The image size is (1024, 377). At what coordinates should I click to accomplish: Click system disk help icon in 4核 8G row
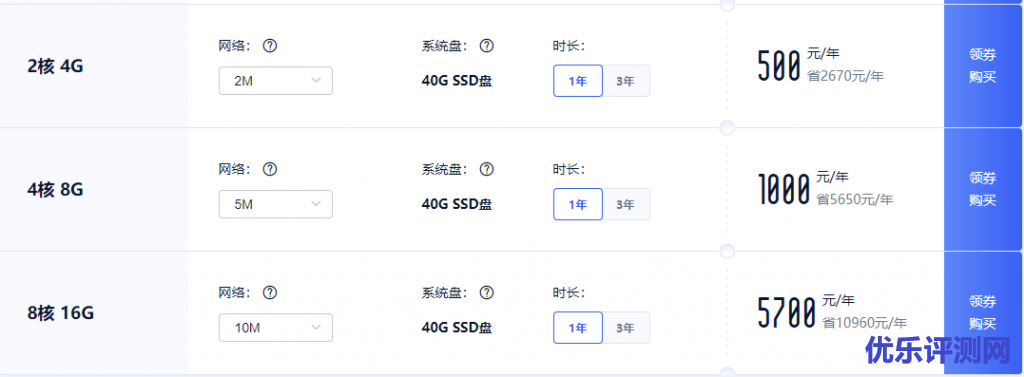tap(486, 169)
